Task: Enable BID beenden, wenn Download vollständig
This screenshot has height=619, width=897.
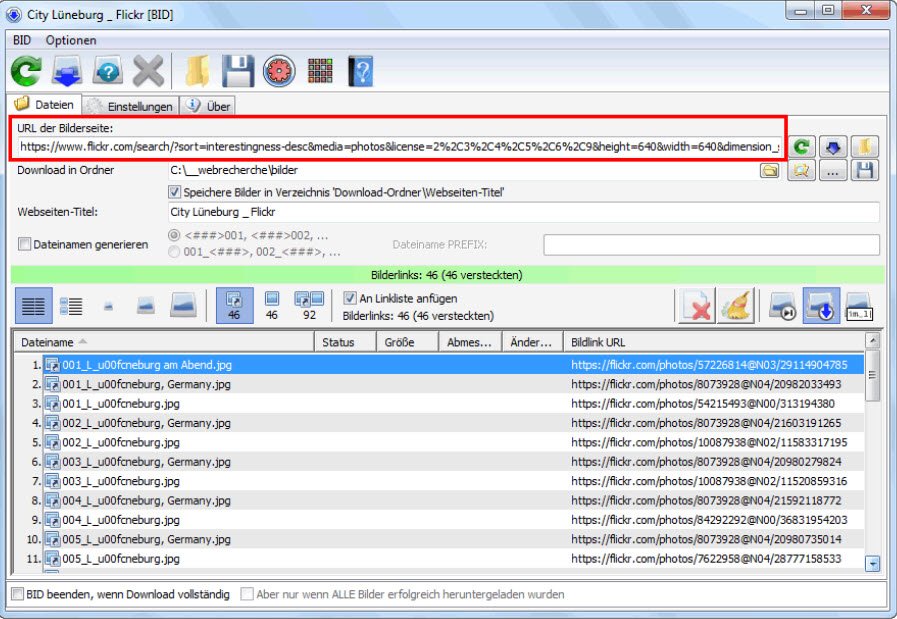Action: 18,594
